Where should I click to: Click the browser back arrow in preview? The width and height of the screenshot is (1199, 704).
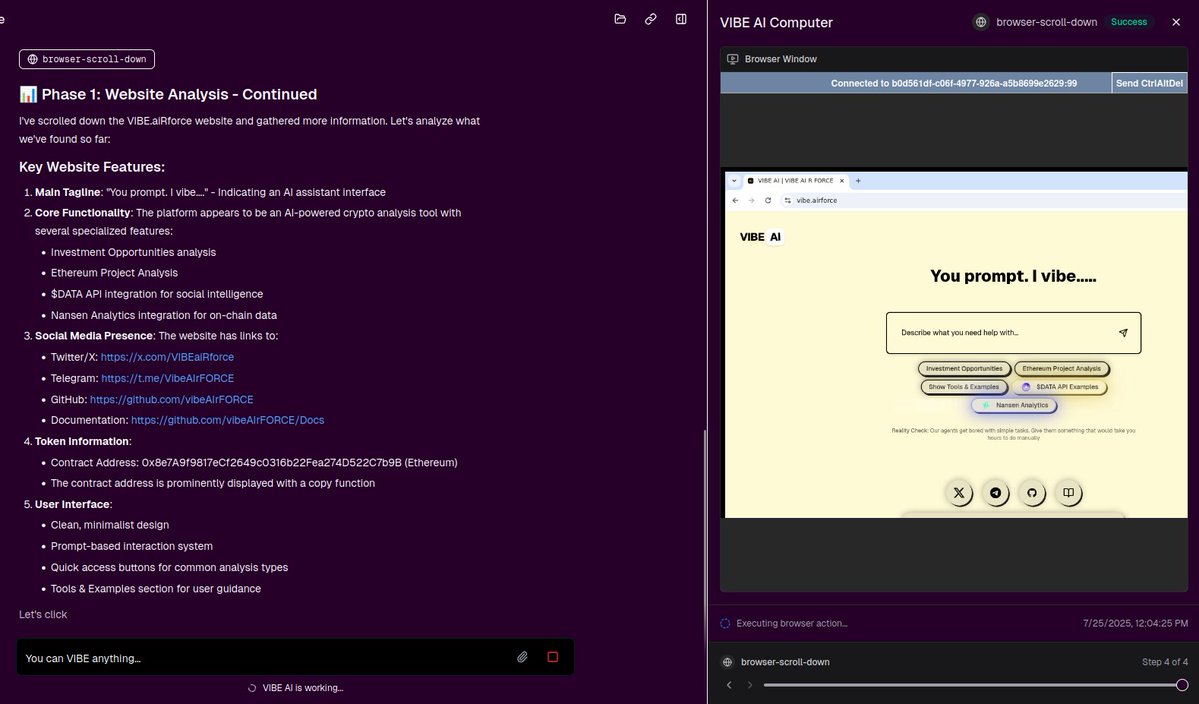click(736, 200)
